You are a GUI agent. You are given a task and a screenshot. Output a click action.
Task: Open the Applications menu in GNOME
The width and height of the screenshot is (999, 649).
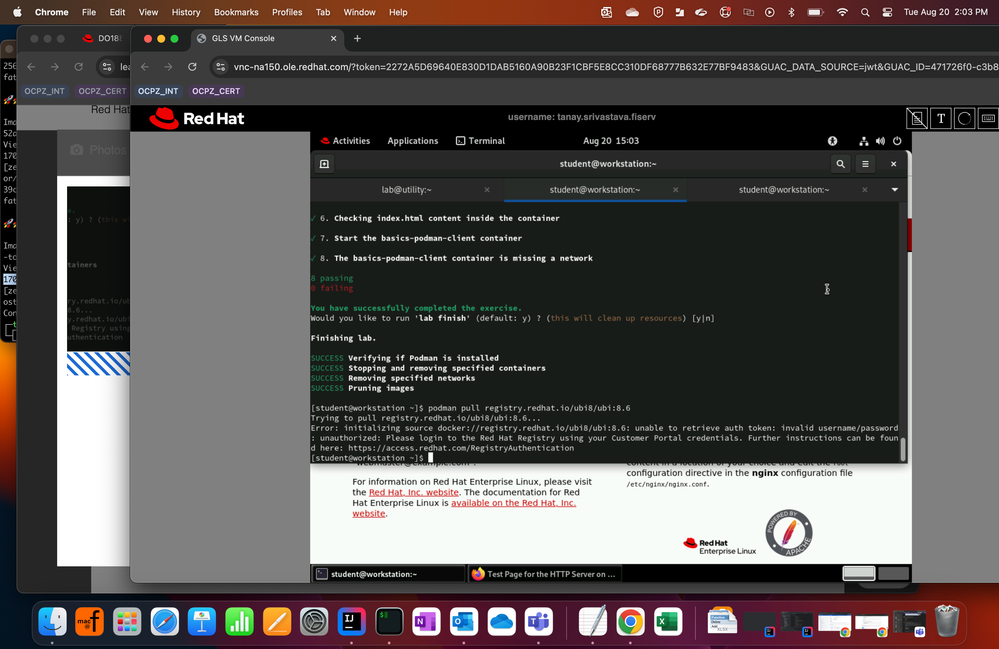(x=412, y=141)
